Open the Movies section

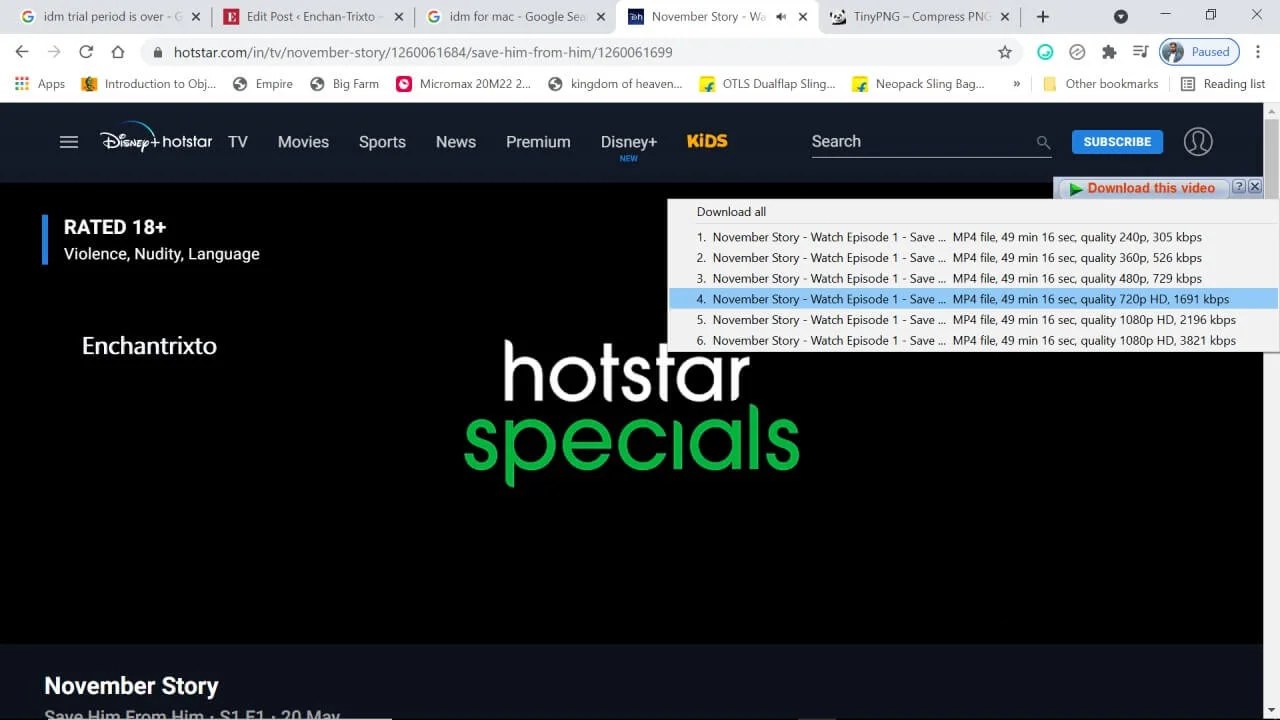(x=303, y=142)
